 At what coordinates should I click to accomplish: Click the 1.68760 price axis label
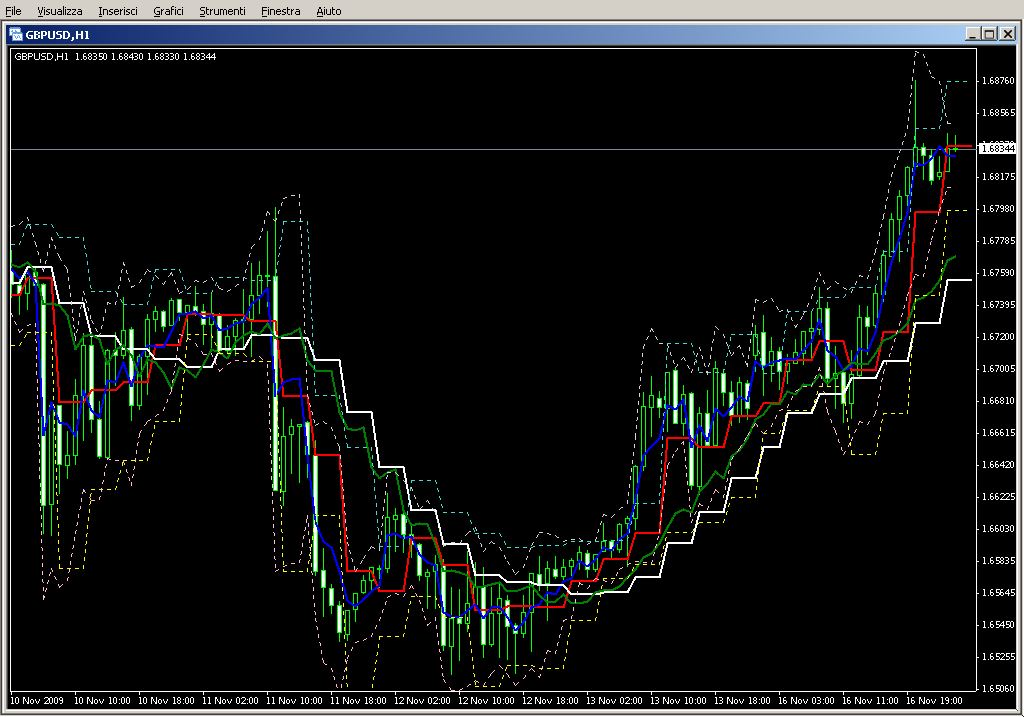(x=999, y=81)
